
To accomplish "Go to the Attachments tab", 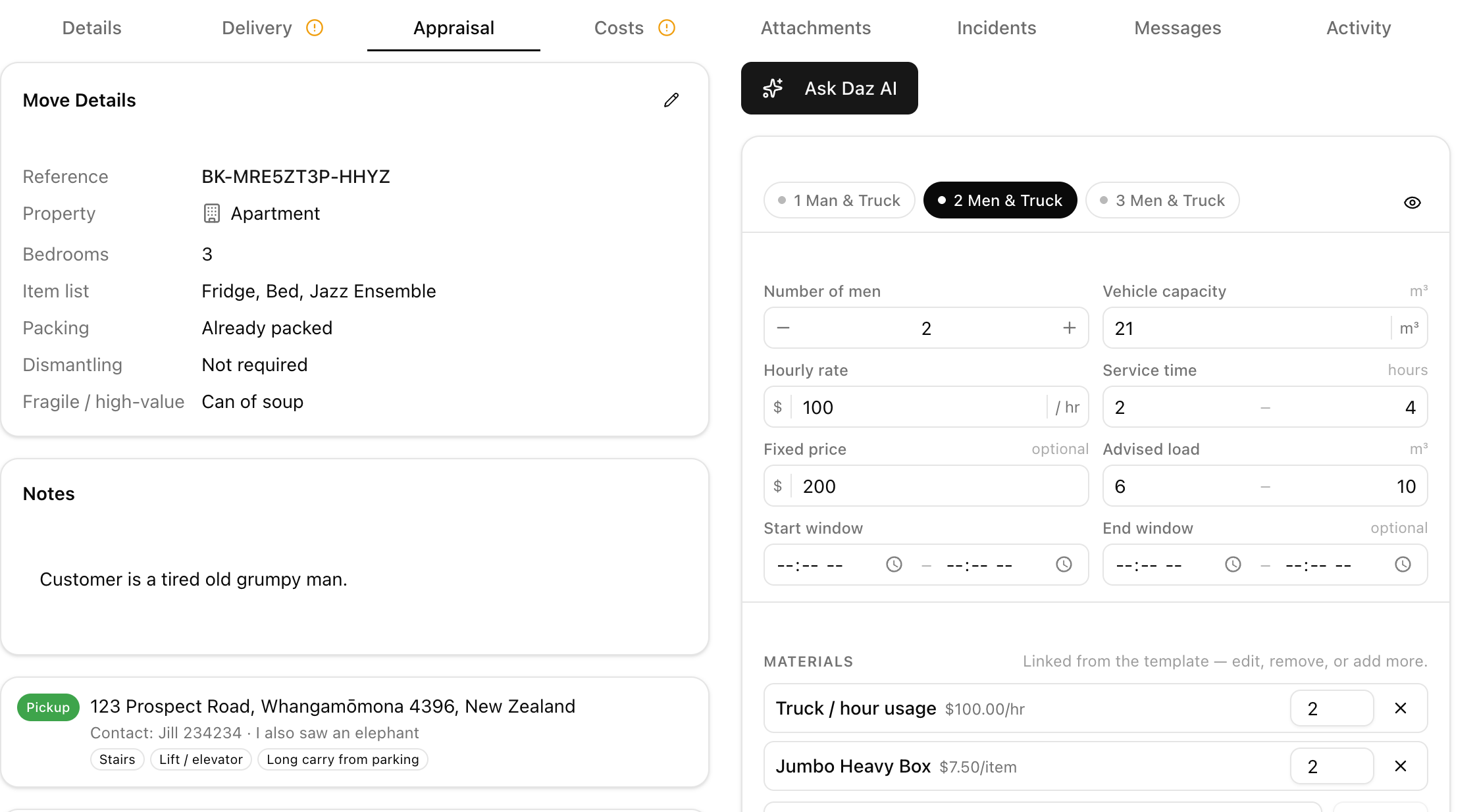I will coord(816,28).
